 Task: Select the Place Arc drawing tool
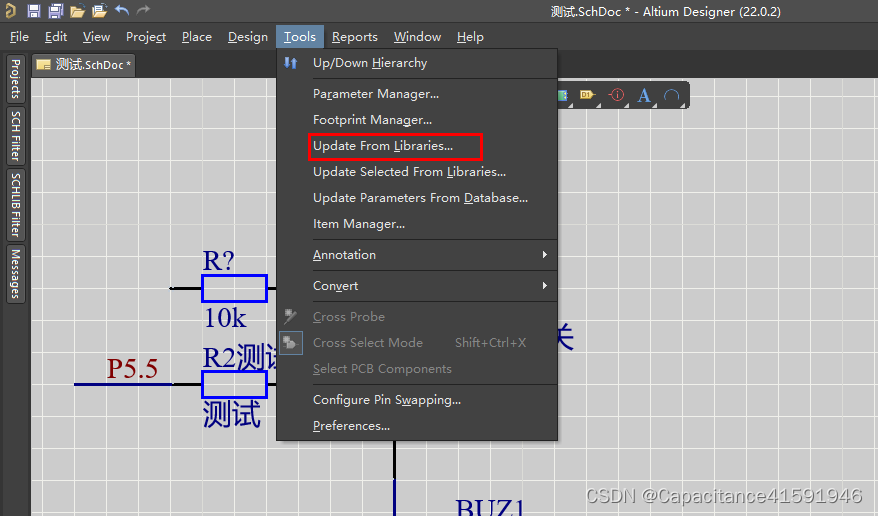(x=671, y=95)
